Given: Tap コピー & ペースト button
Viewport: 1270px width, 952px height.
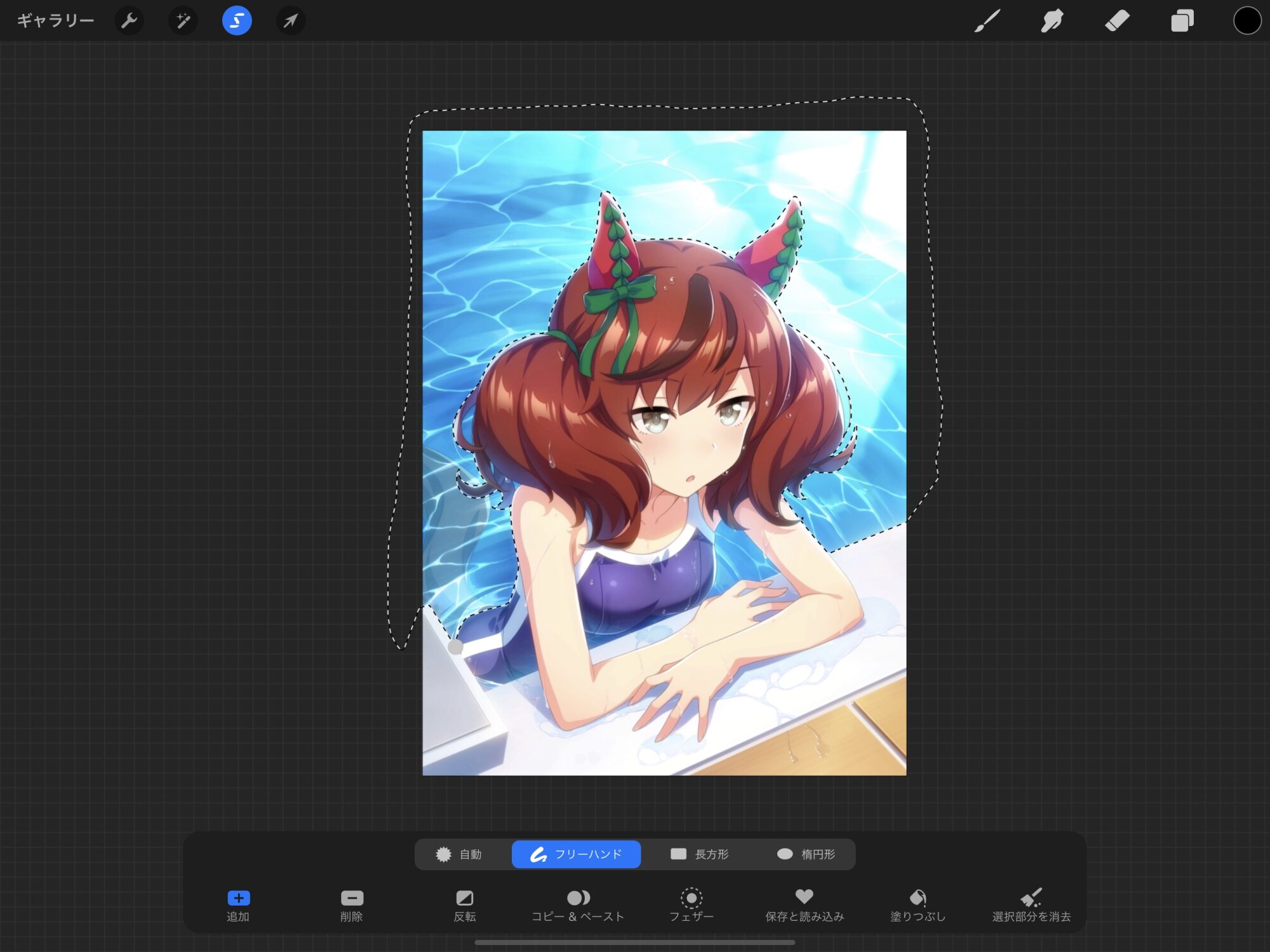Looking at the screenshot, I should coord(578,904).
